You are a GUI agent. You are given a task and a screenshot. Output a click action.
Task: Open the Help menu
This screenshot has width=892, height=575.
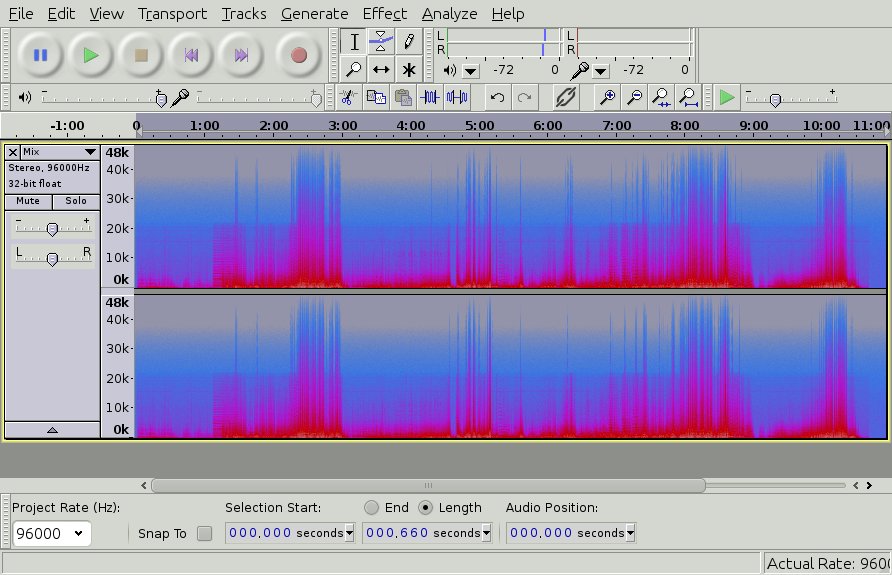pos(508,14)
